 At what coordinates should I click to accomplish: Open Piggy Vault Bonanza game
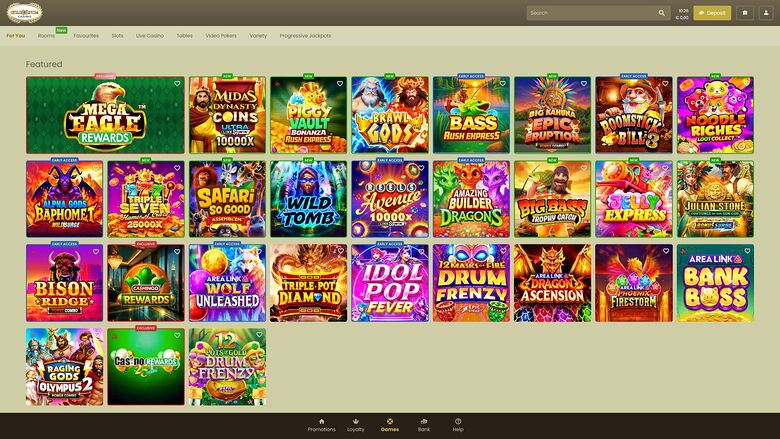[308, 115]
